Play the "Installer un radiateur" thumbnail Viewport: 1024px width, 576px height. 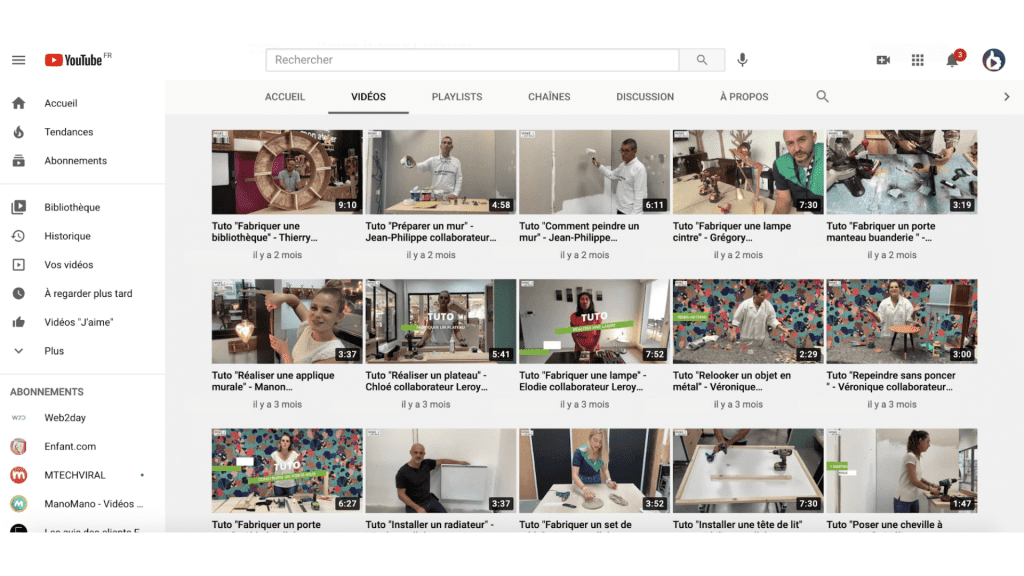(441, 471)
